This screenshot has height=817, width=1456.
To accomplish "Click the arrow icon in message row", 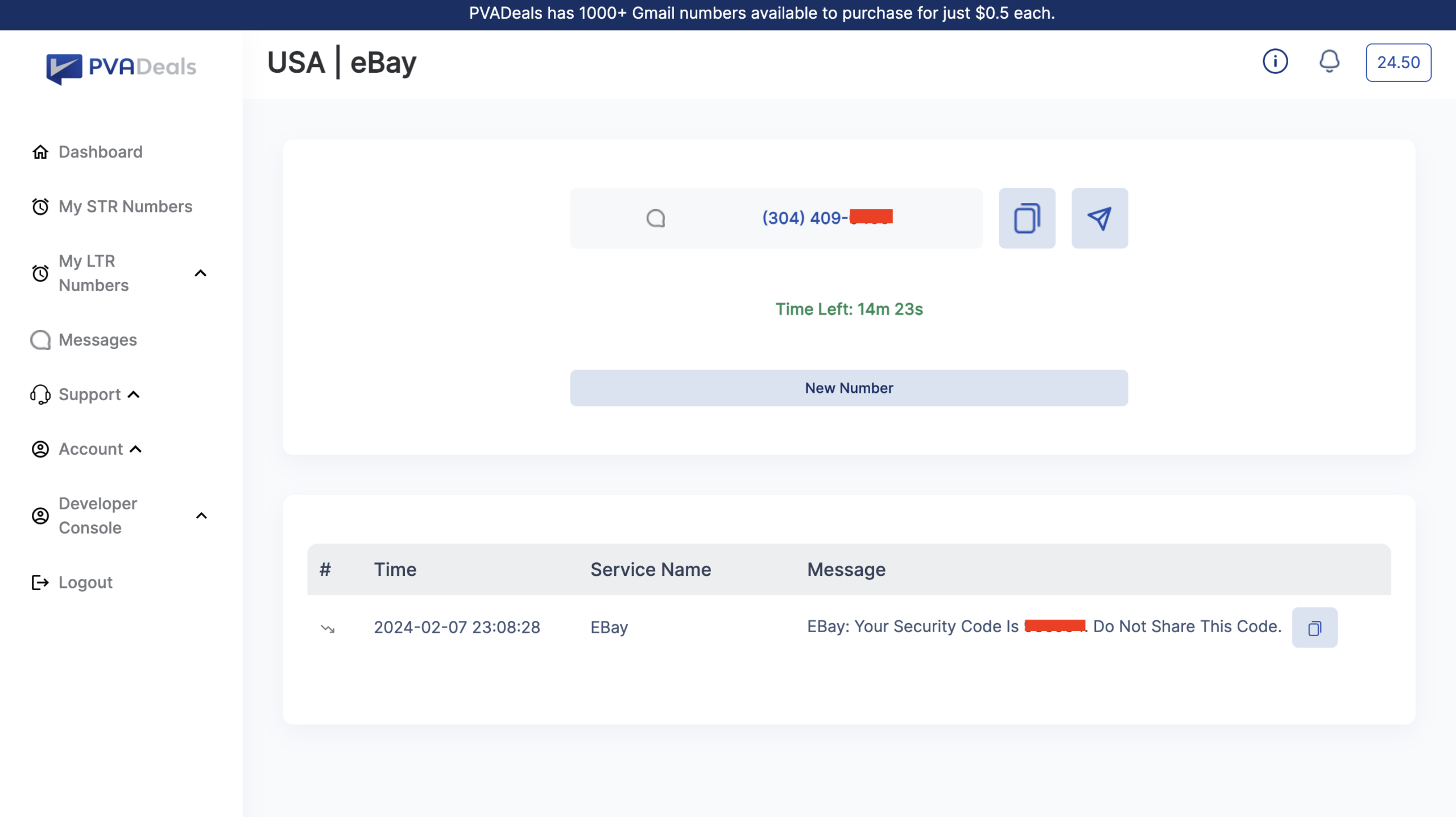I will [x=328, y=628].
